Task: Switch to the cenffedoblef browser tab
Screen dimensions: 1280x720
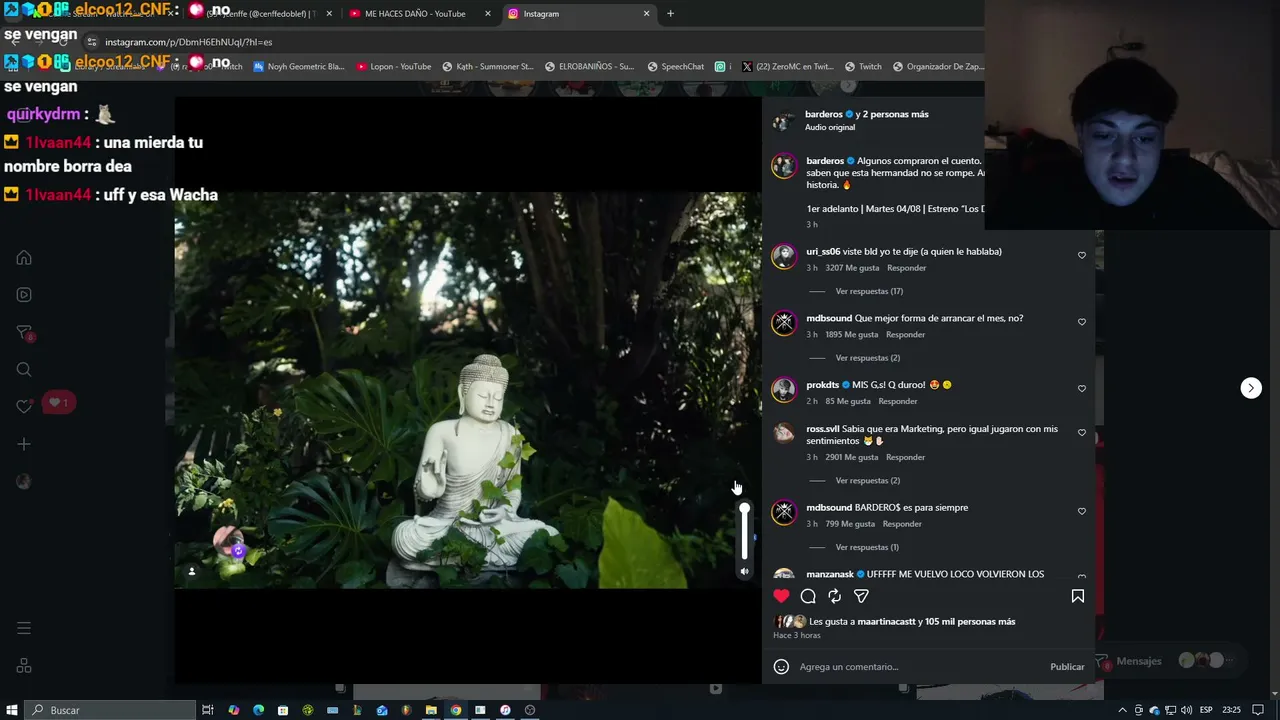Action: (x=260, y=14)
